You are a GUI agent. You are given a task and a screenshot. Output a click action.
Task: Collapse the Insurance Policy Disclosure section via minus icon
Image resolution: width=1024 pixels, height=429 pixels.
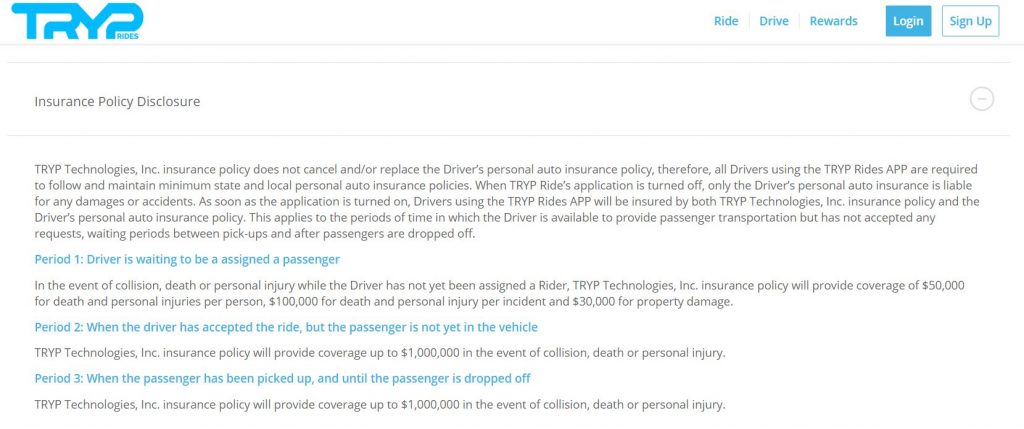[x=982, y=99]
